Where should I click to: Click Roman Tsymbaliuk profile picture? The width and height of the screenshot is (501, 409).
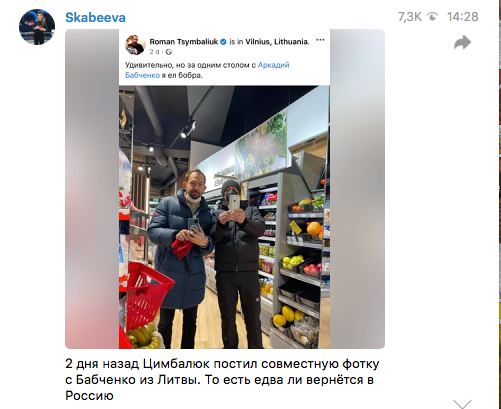click(135, 45)
